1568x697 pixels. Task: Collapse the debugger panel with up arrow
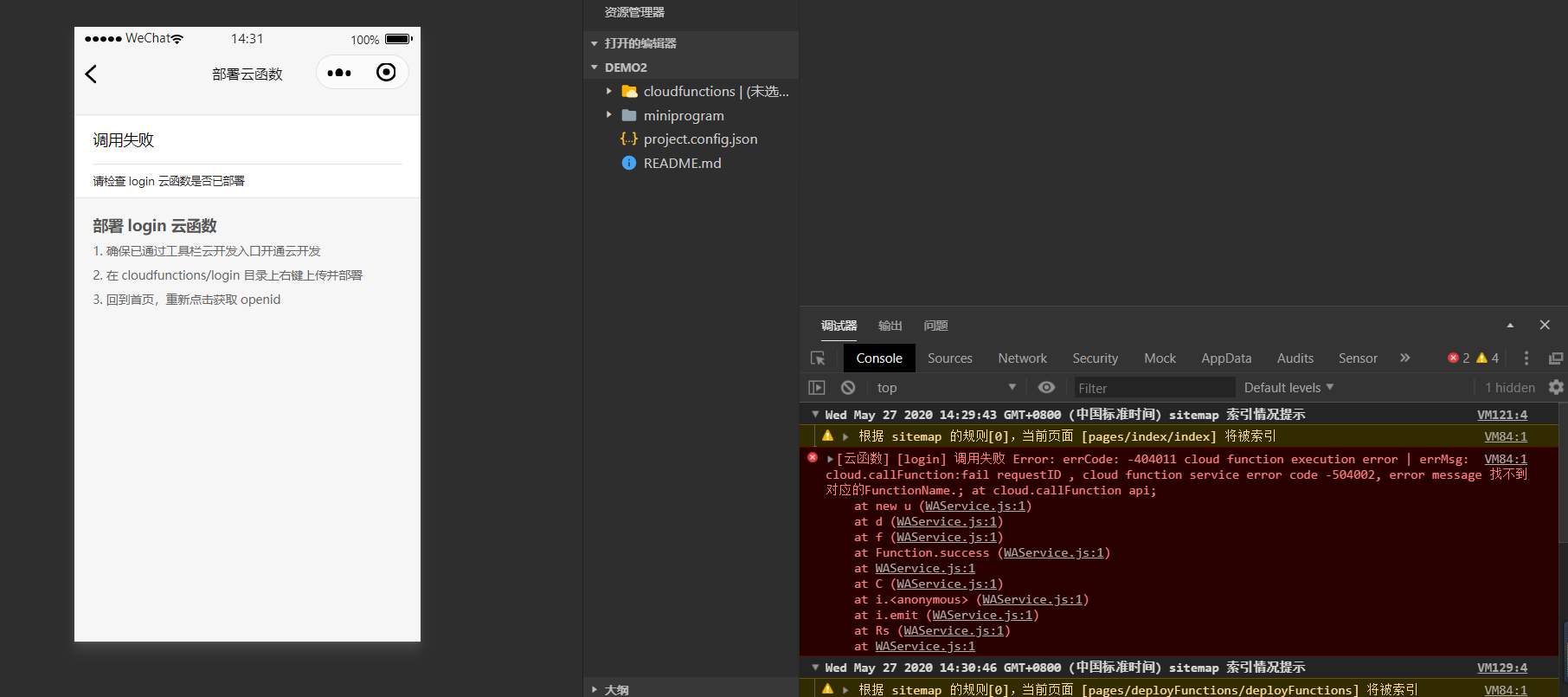1510,326
